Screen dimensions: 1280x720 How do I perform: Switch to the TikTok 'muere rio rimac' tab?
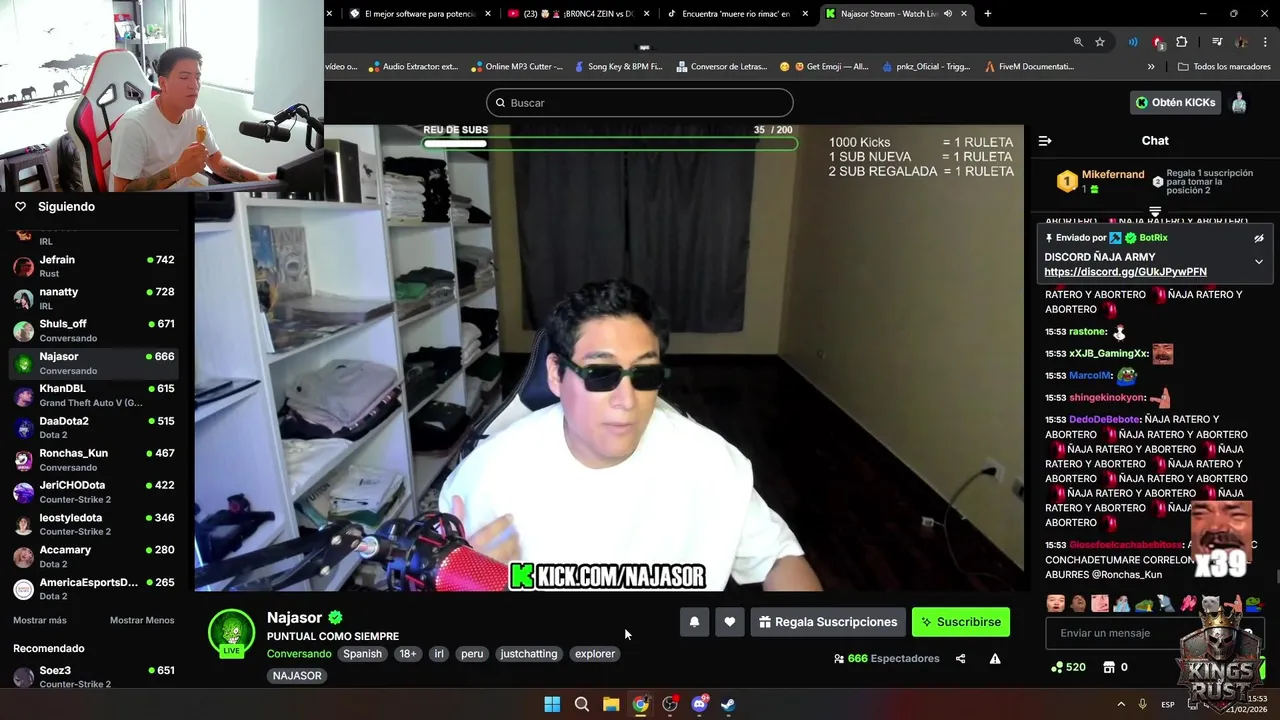[738, 14]
